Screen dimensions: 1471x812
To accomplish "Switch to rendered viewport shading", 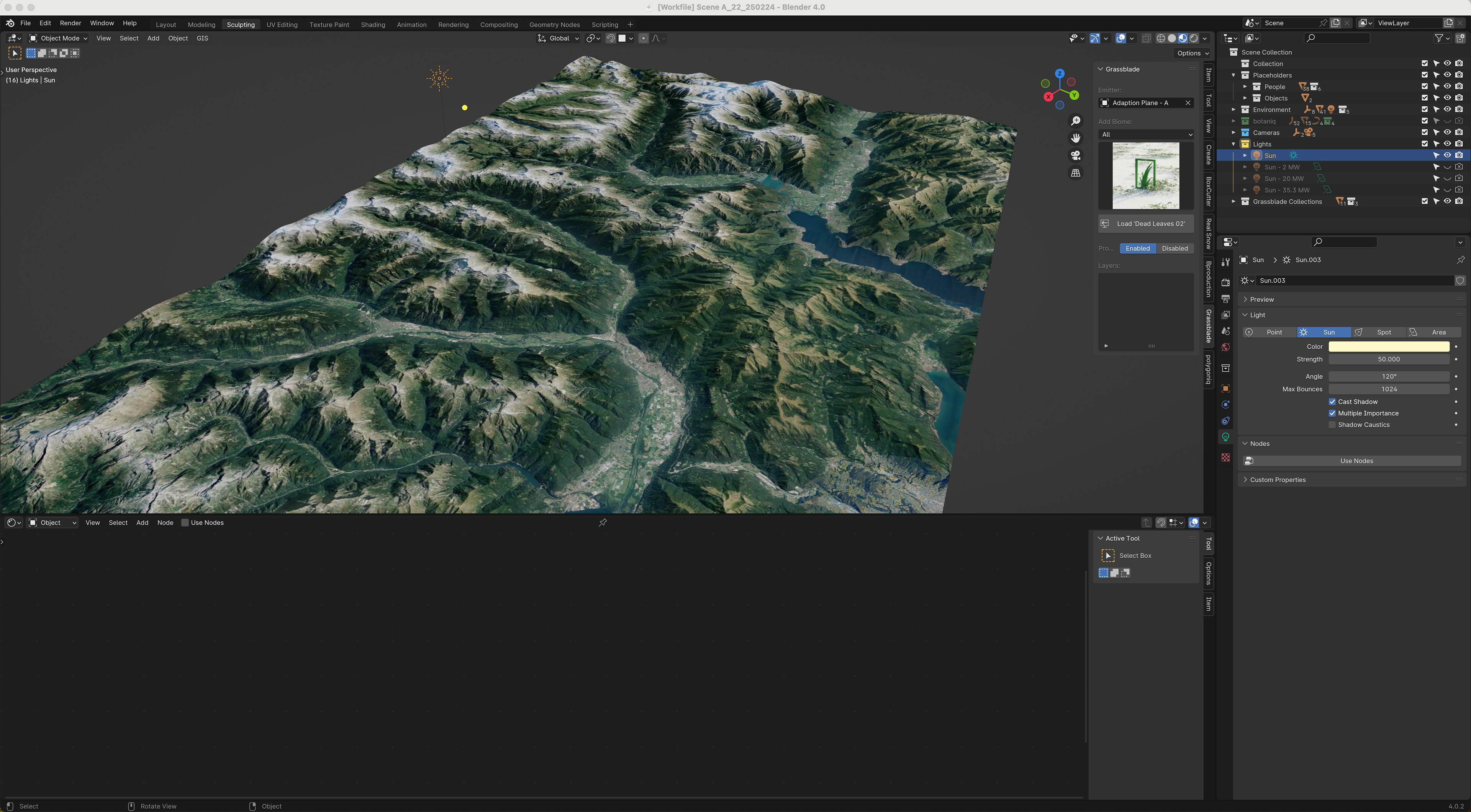I will (x=1194, y=38).
